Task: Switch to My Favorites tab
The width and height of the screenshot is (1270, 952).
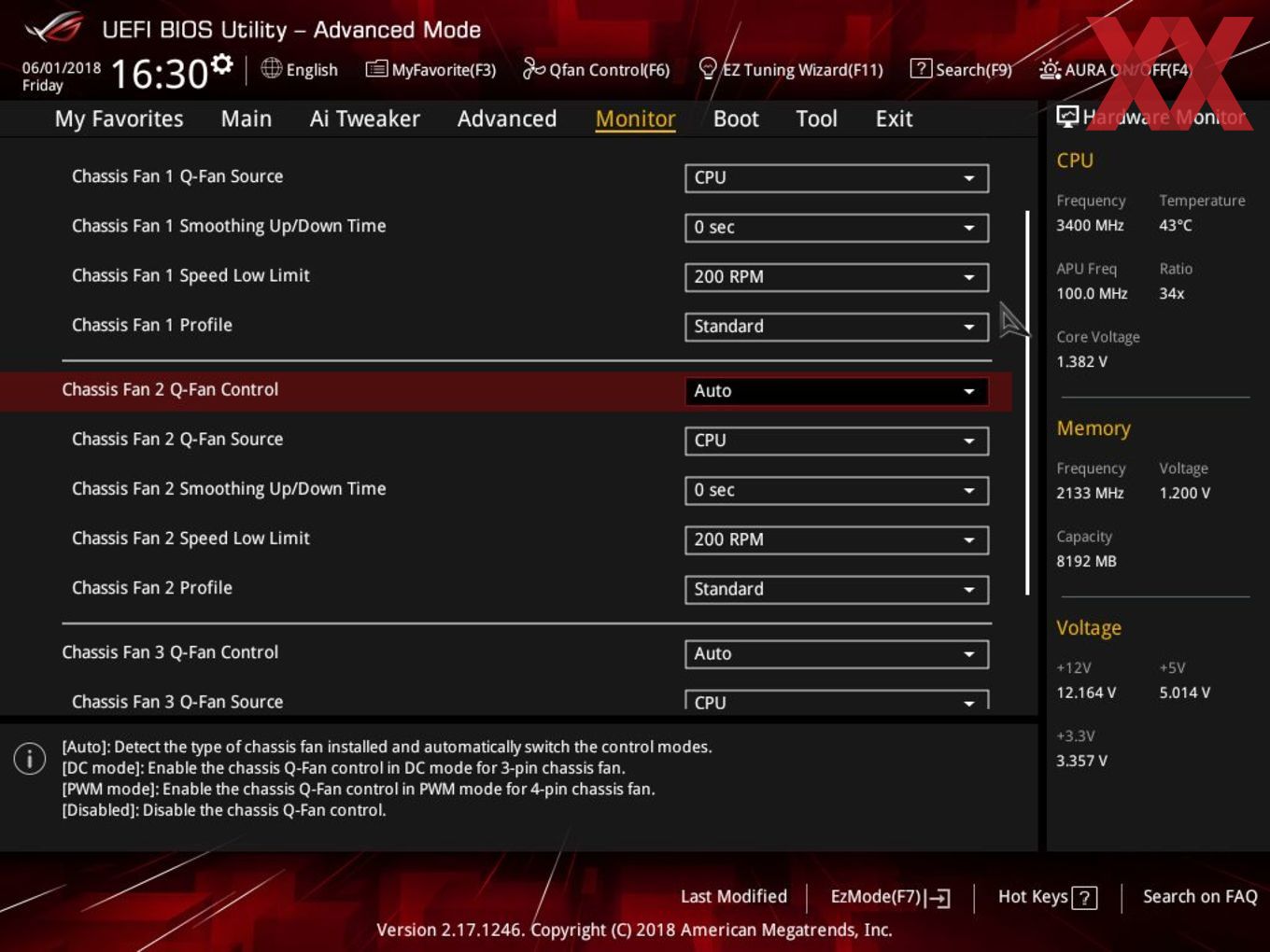Action: click(119, 119)
